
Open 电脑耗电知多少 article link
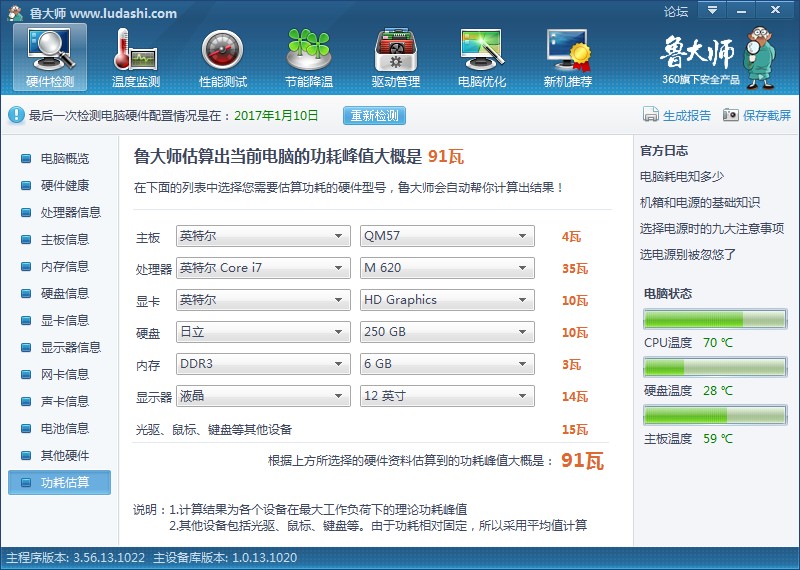pyautogui.click(x=682, y=177)
